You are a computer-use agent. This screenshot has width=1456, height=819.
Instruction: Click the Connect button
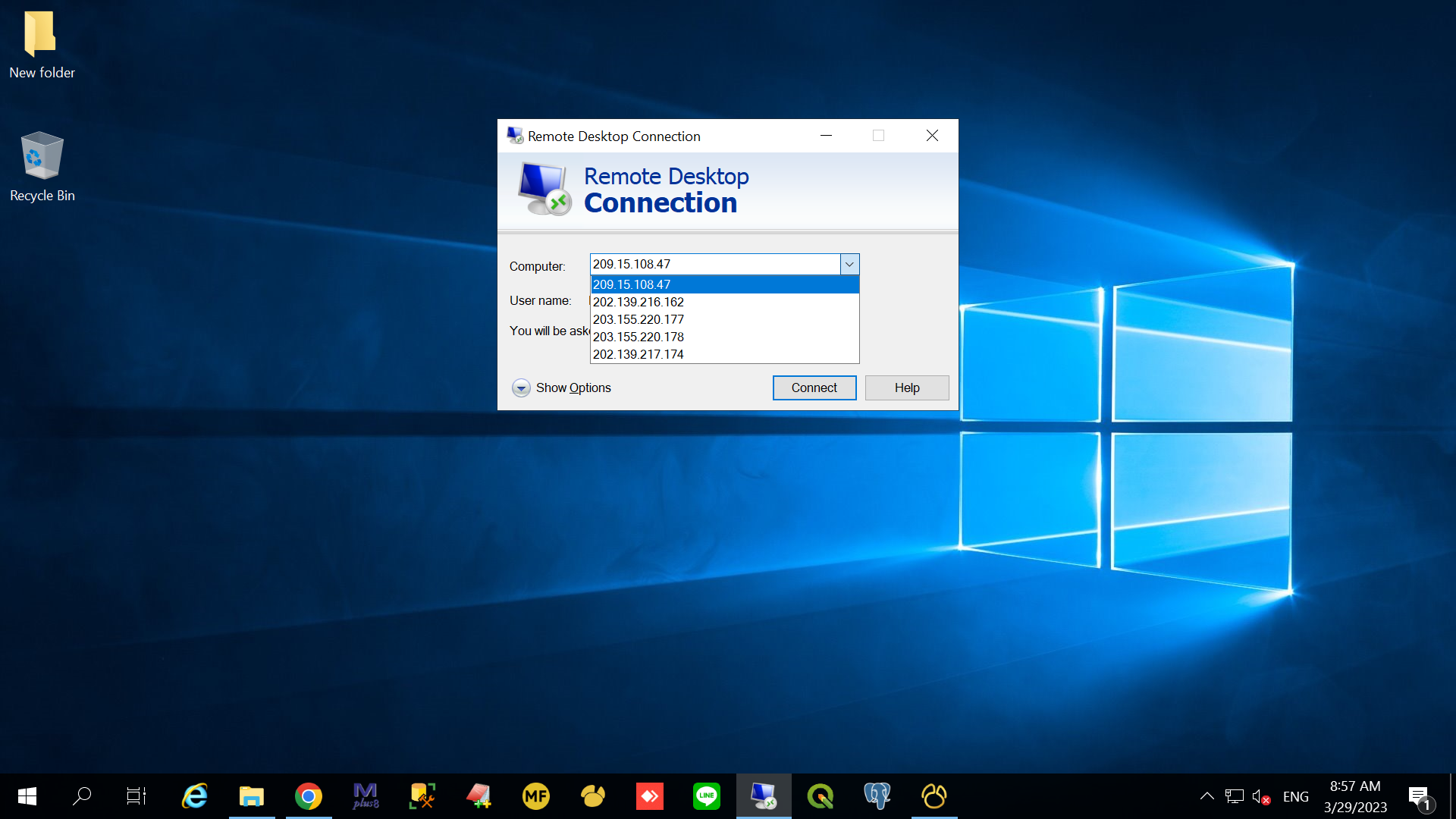[814, 388]
